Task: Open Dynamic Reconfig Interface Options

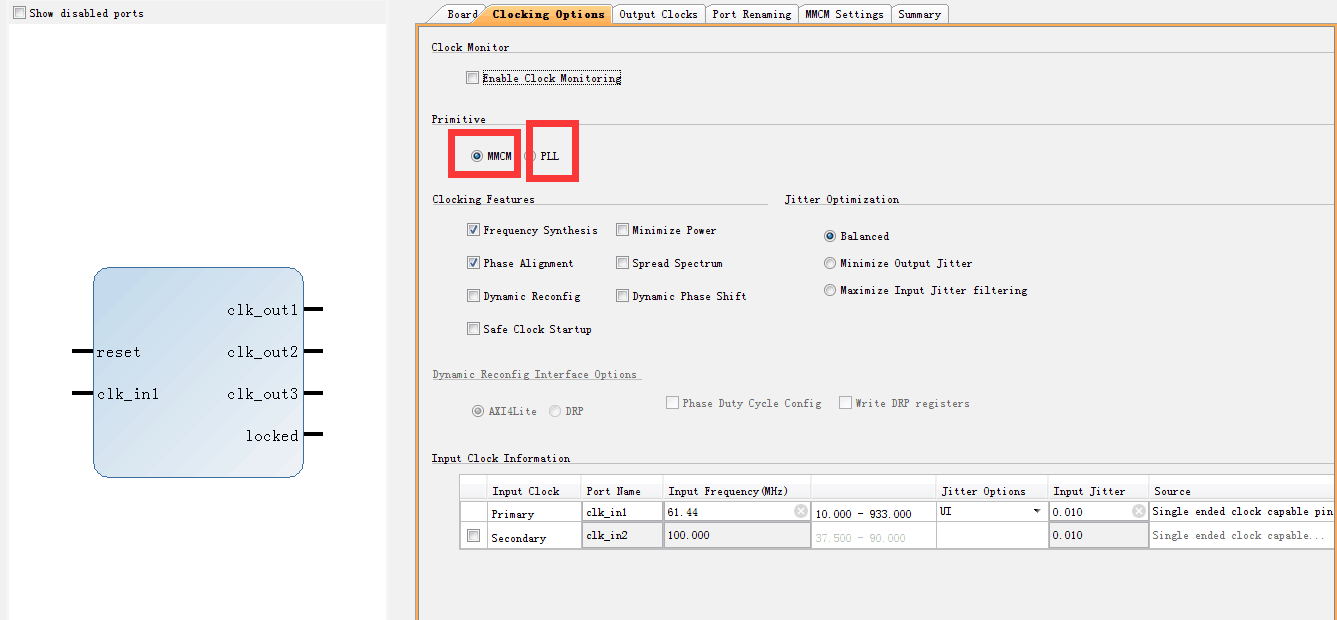Action: point(536,373)
